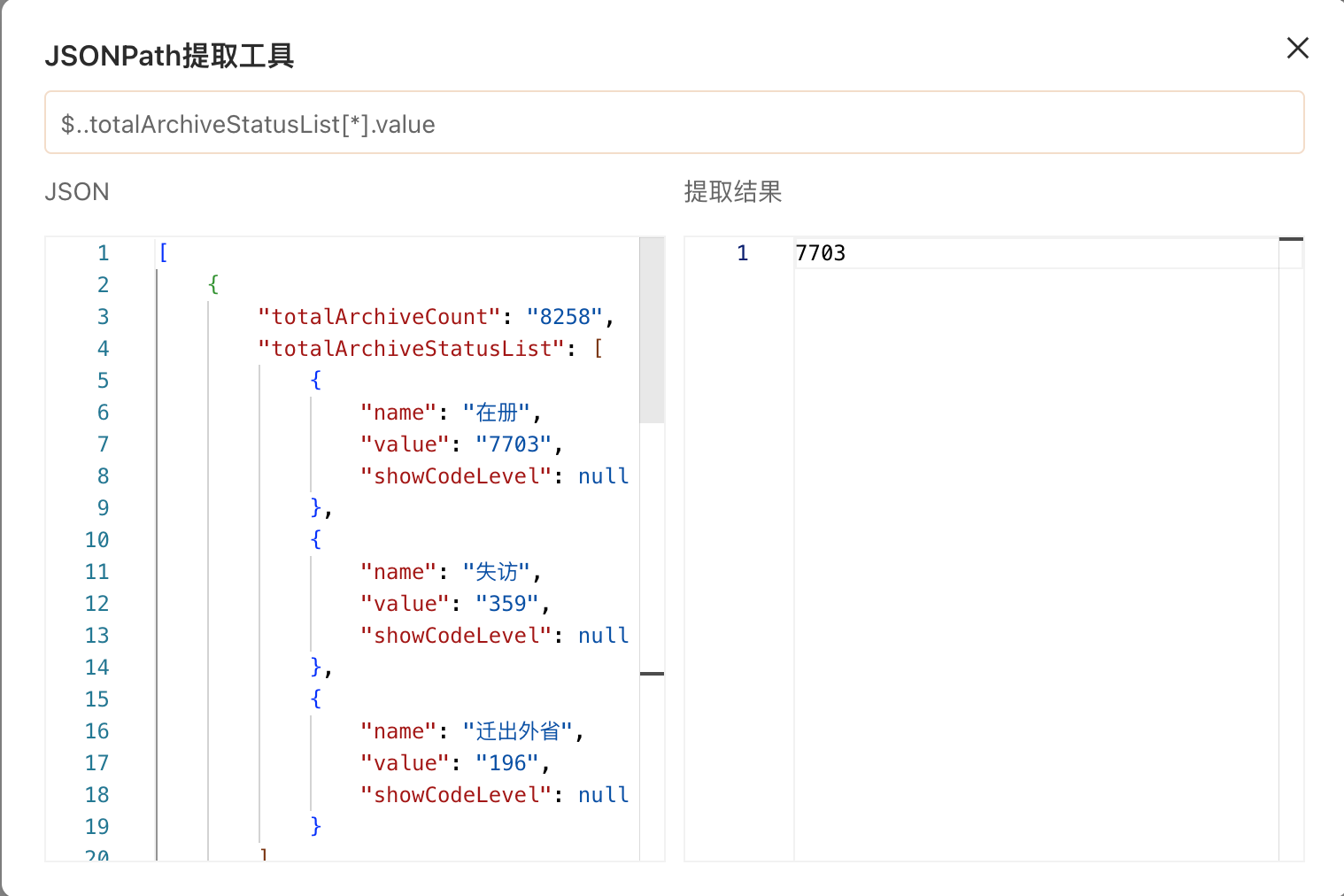Viewport: 1344px width, 896px height.
Task: Click line number 1 in JSON editor
Action: [x=104, y=253]
